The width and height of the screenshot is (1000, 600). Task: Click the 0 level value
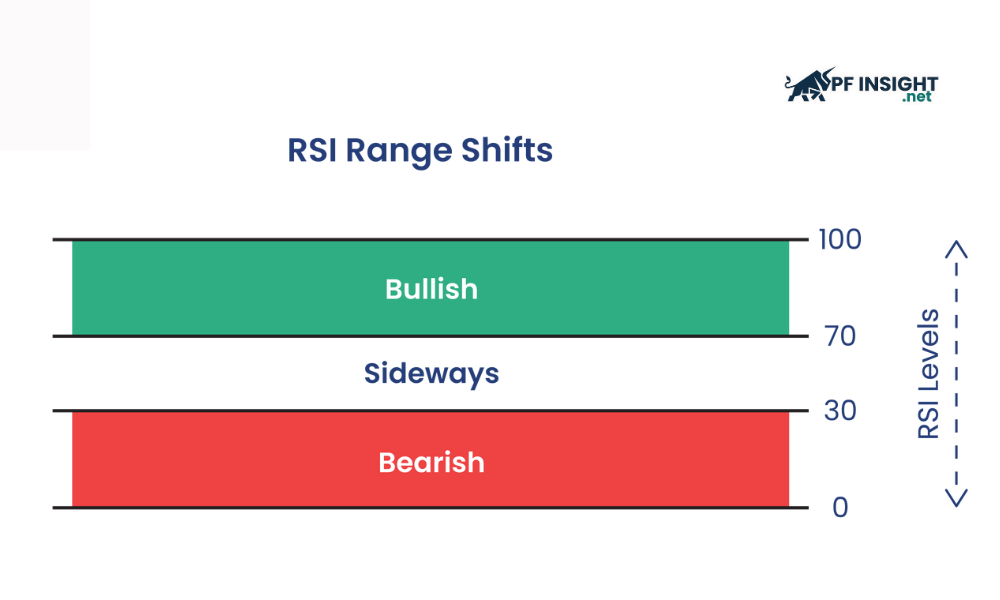pos(840,508)
